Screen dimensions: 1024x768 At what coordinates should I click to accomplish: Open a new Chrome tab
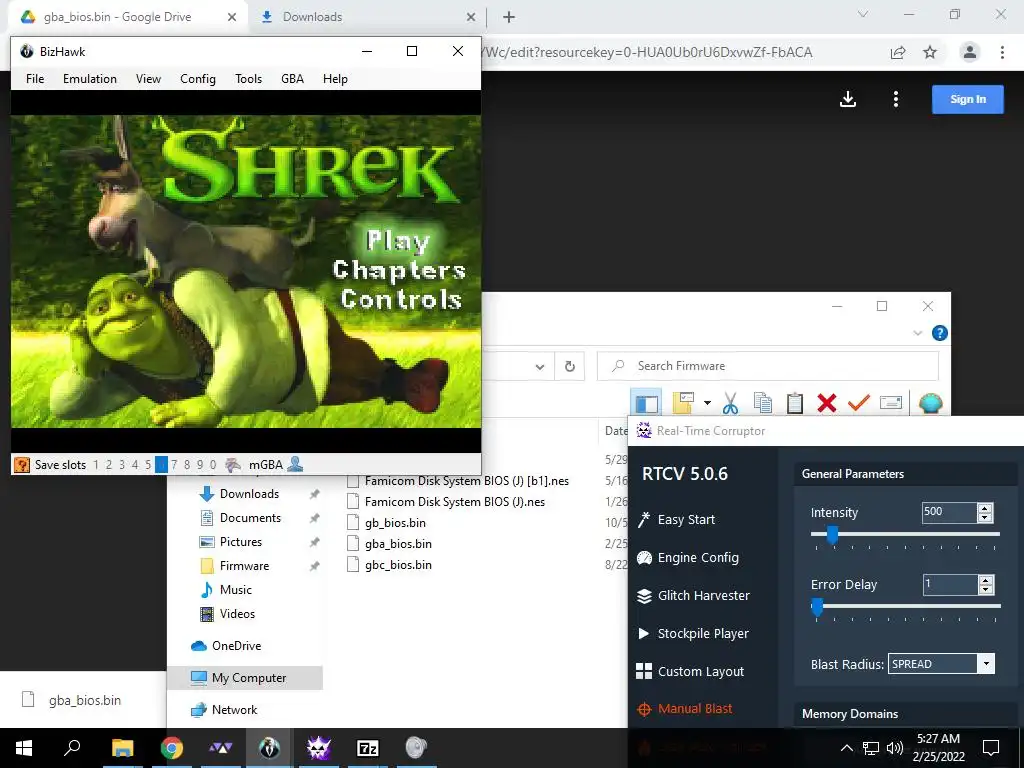point(509,17)
